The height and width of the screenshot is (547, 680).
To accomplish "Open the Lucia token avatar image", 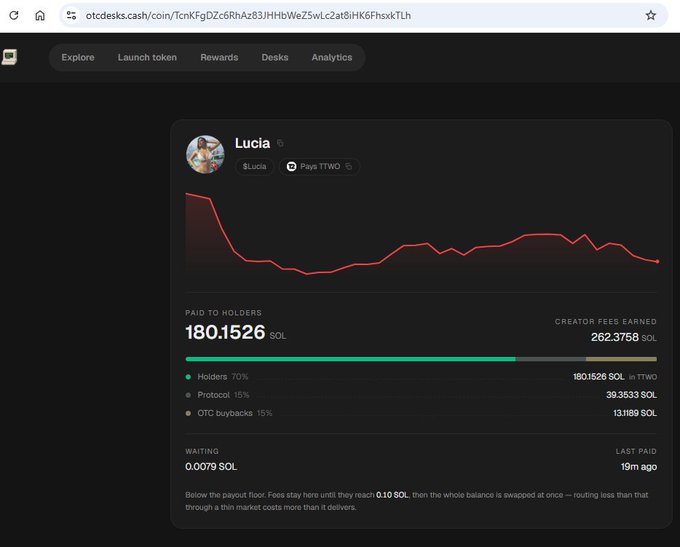I will (x=205, y=154).
